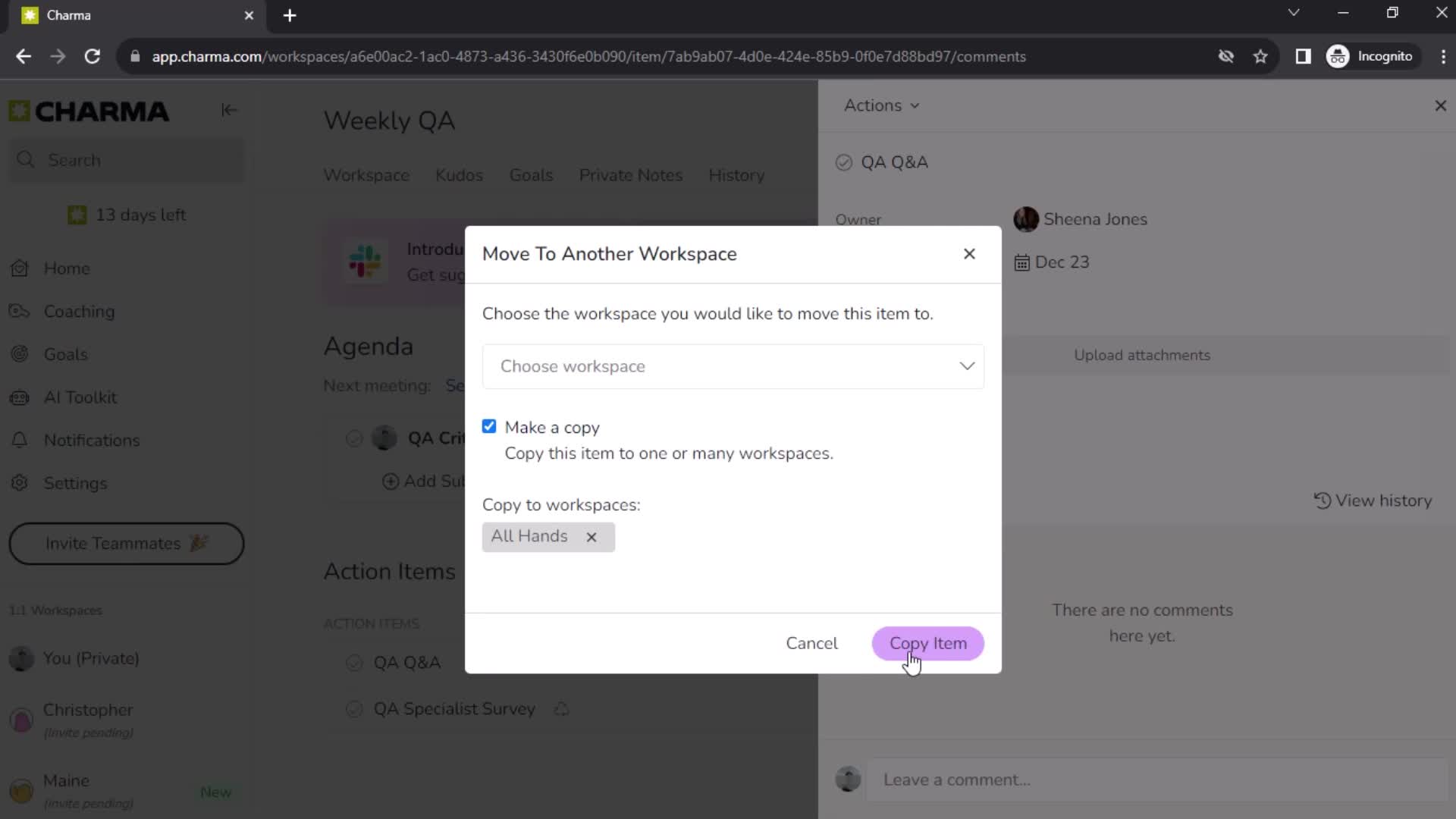Open browser tab search chevron

(1294, 13)
